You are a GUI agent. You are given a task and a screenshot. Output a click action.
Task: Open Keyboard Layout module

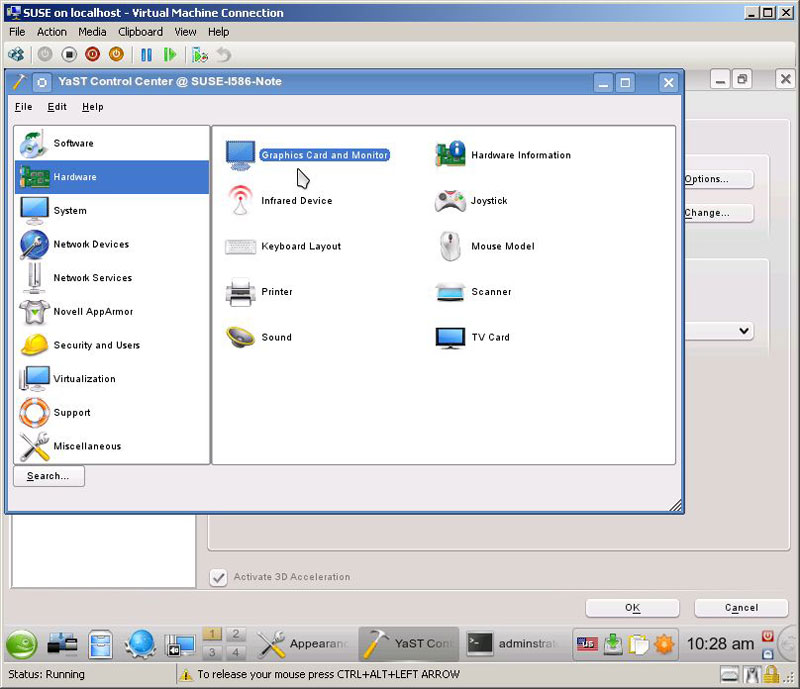click(x=283, y=246)
